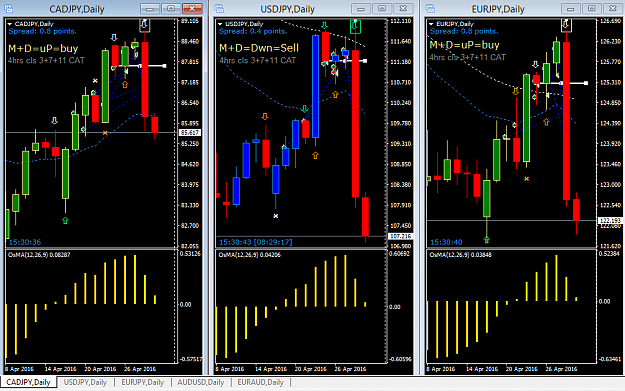
Task: Minimize the USDJPY,Daily chart window
Action: tap(361, 8)
